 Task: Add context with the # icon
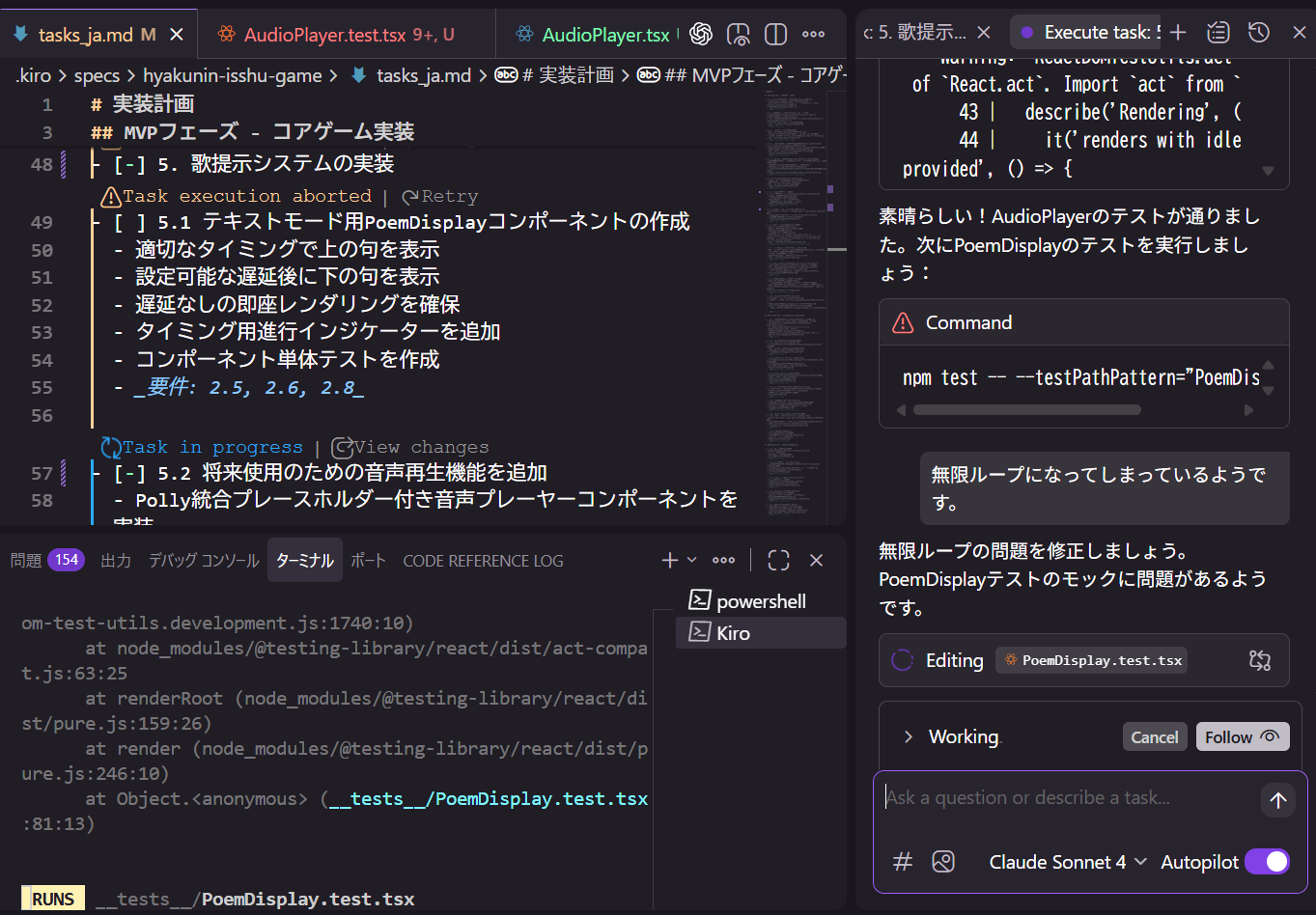tap(903, 861)
